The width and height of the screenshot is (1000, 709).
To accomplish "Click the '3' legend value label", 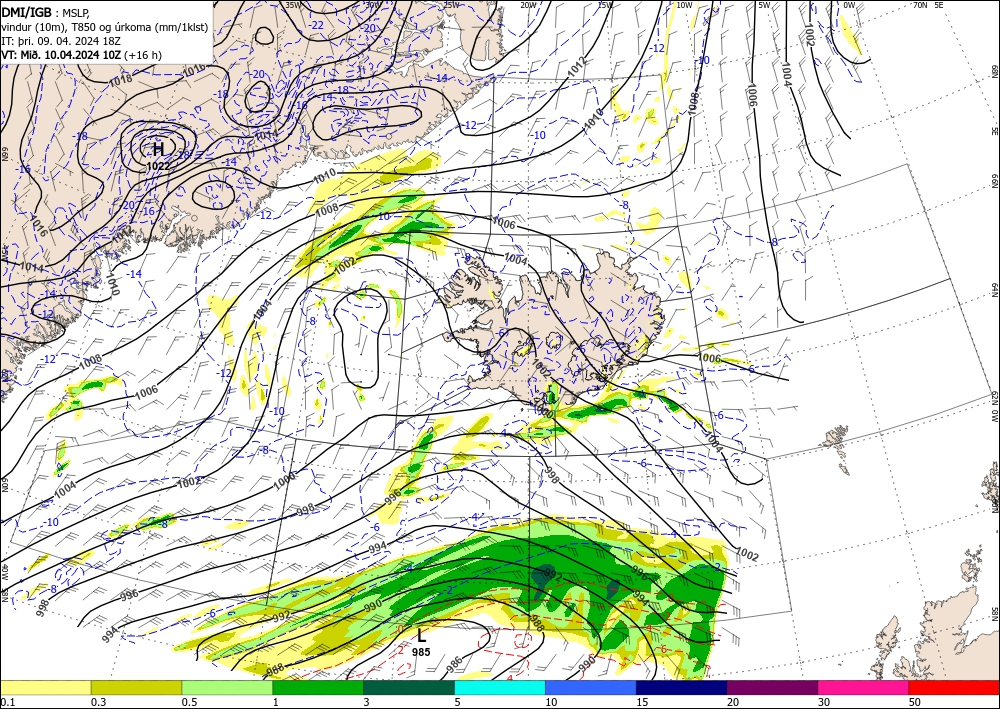I will (x=366, y=702).
